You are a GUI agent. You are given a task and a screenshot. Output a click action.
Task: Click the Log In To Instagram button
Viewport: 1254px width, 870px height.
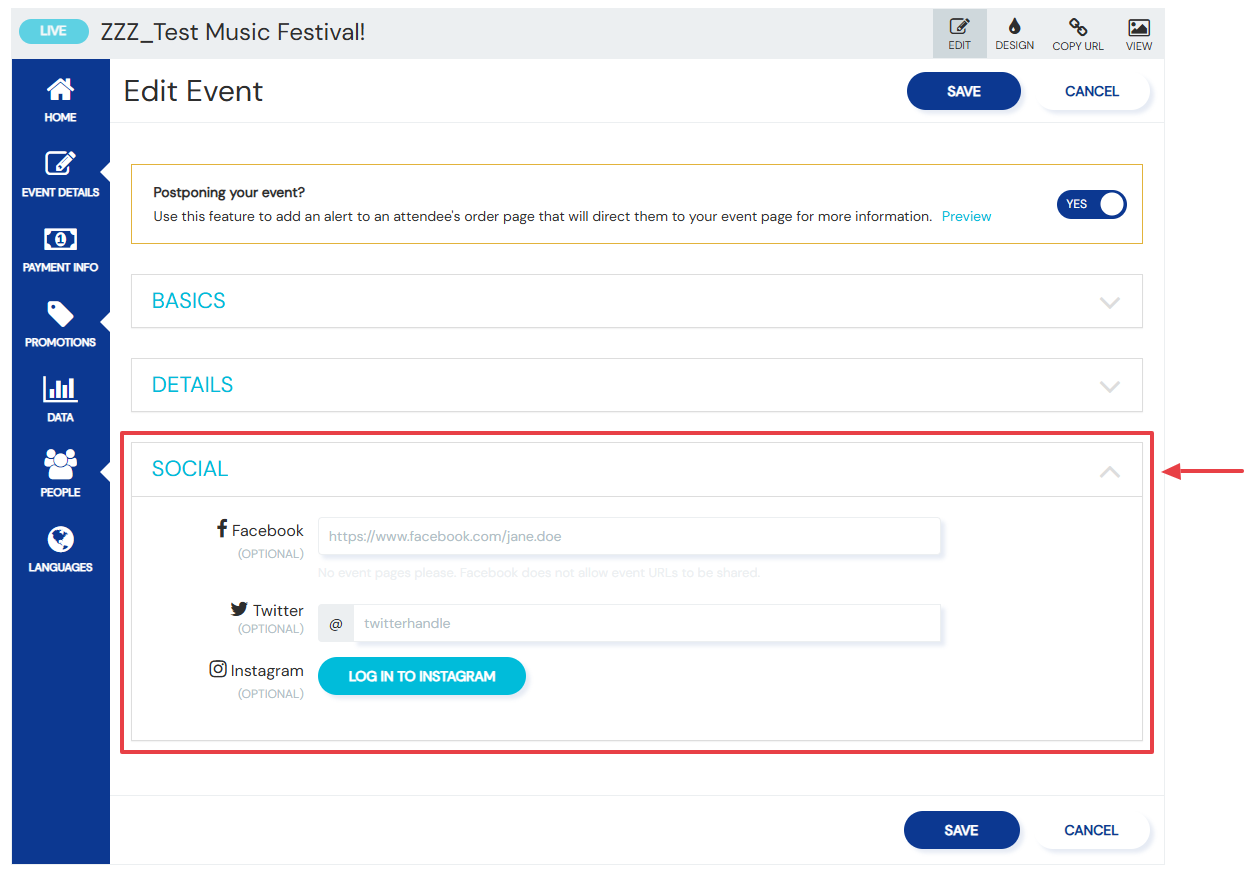pos(422,676)
